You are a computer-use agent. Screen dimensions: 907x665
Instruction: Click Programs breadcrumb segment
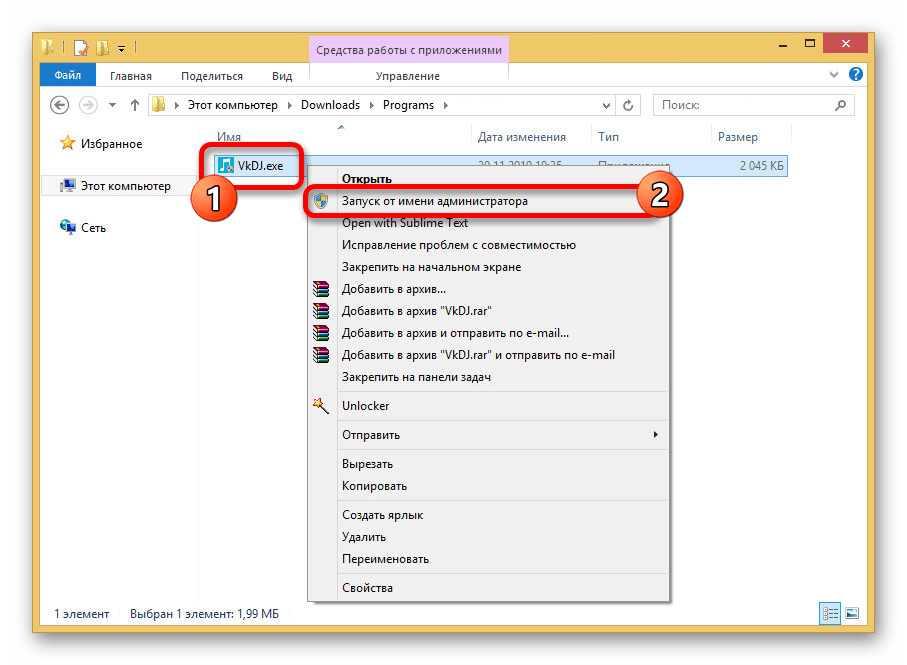coord(408,105)
